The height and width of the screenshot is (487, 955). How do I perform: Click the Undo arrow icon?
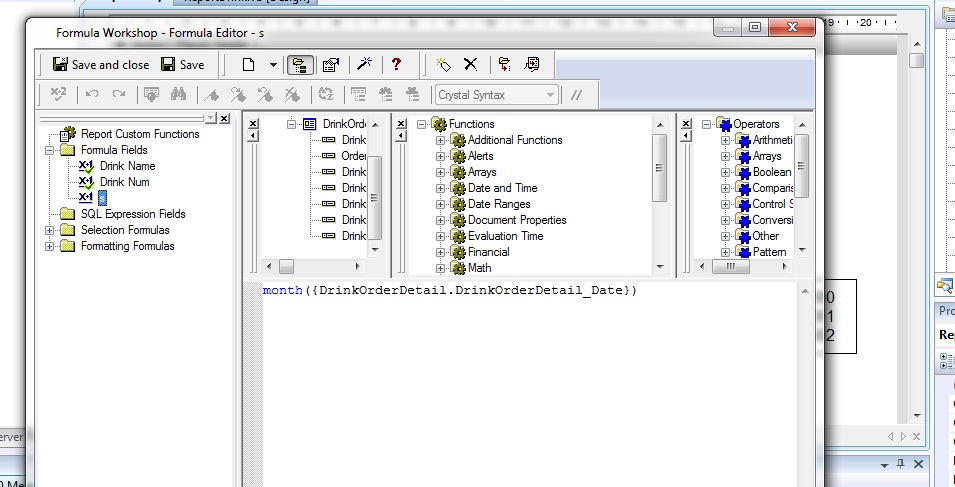point(91,94)
